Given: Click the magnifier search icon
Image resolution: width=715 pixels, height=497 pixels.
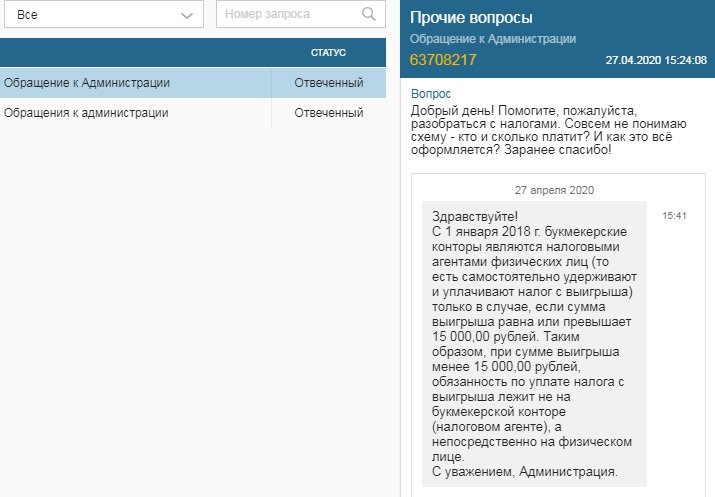Looking at the screenshot, I should coord(369,15).
